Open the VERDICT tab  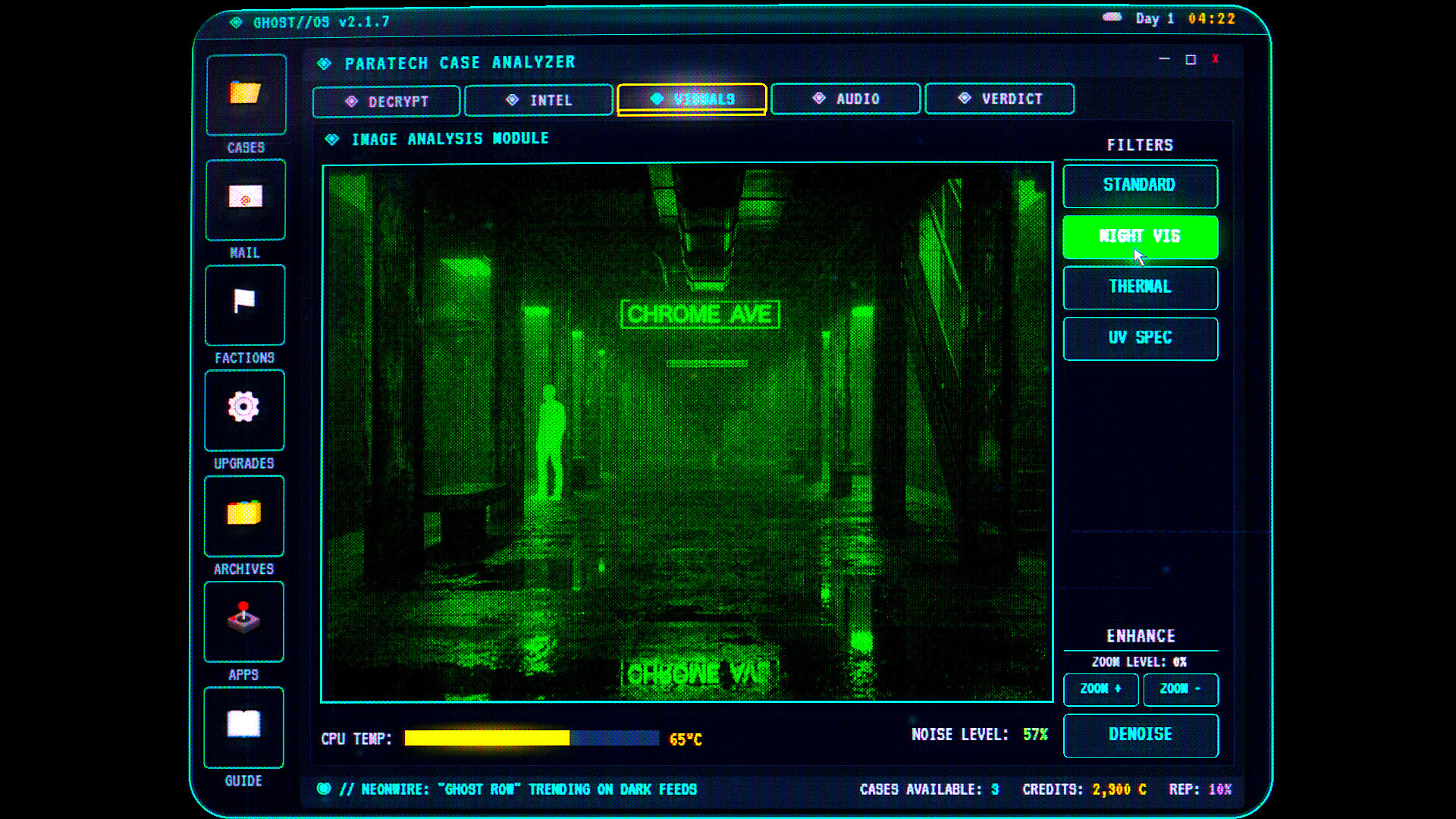tap(999, 99)
